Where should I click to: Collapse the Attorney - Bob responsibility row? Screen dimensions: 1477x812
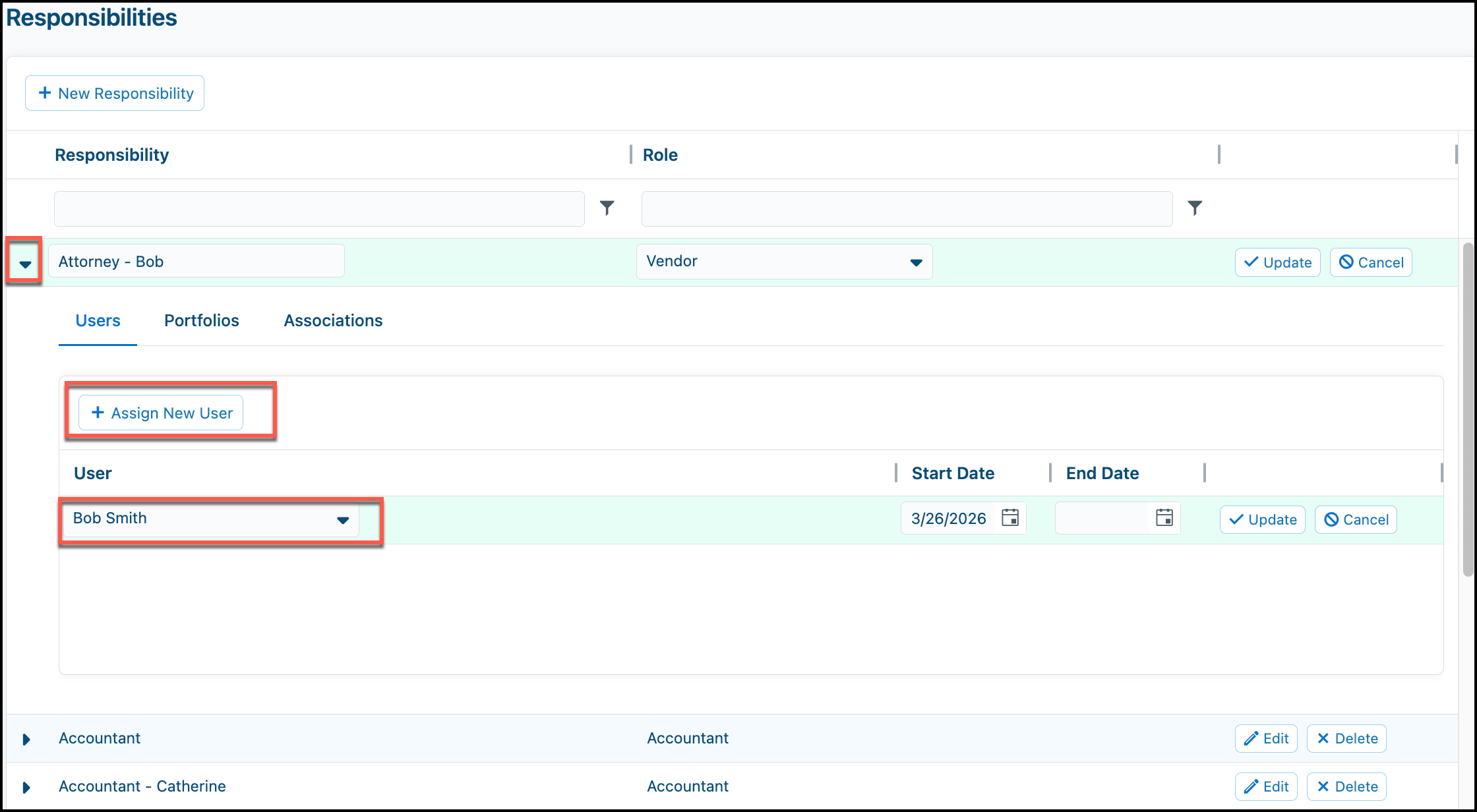click(x=25, y=264)
